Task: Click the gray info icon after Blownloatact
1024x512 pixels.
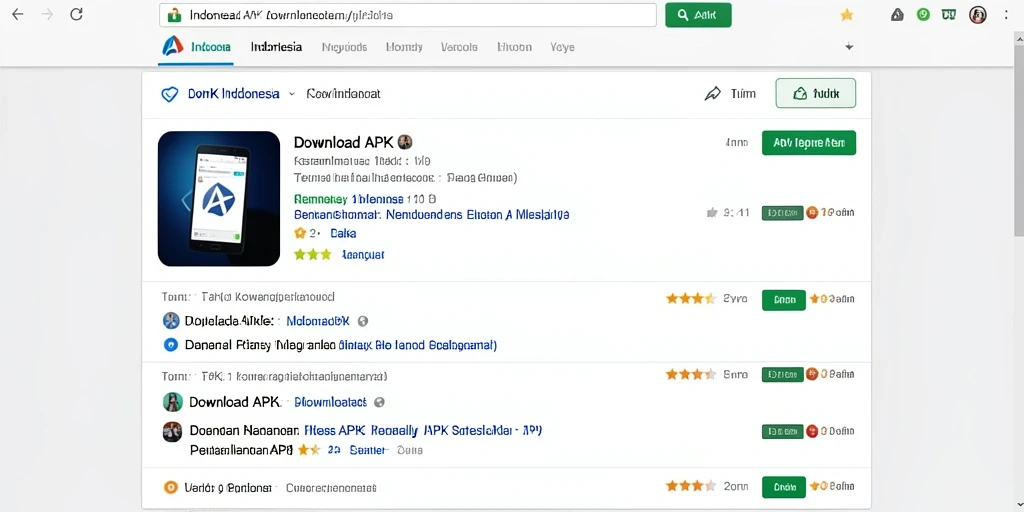Action: [379, 402]
